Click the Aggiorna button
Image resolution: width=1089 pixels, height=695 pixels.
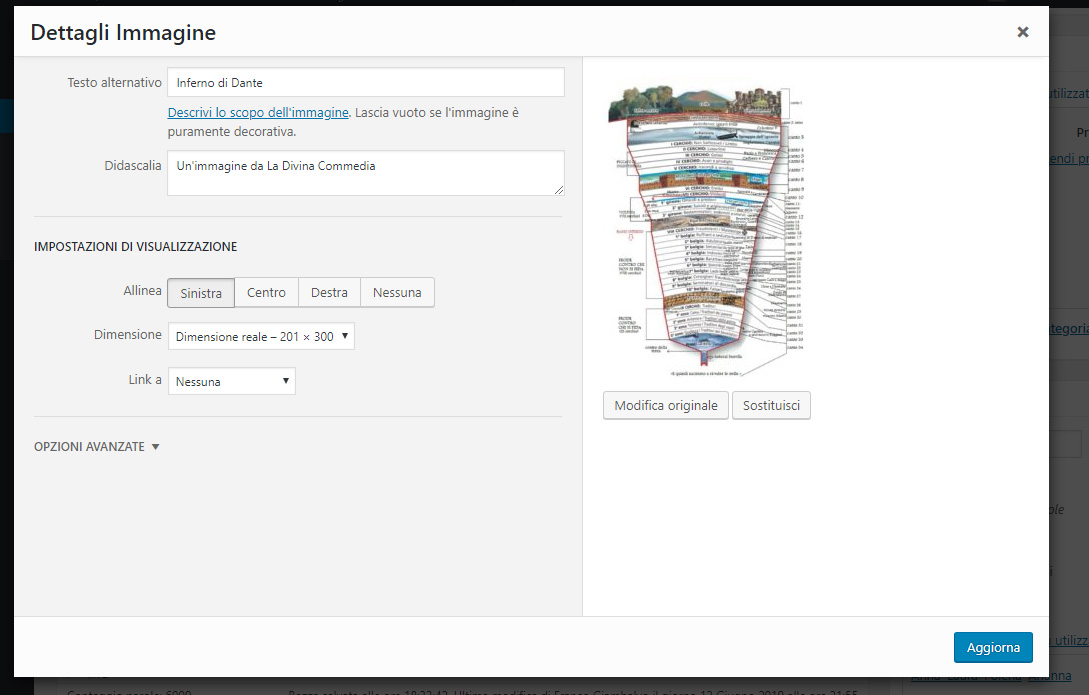click(x=993, y=647)
